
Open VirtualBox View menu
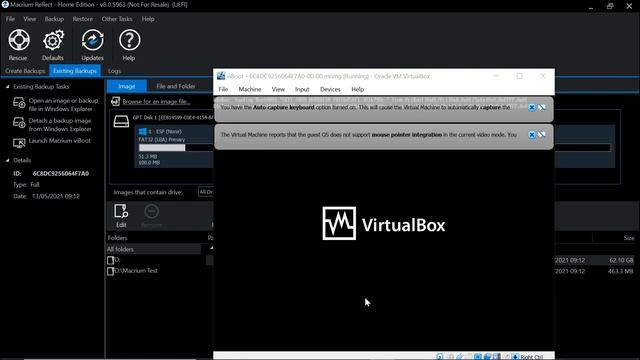pos(278,89)
